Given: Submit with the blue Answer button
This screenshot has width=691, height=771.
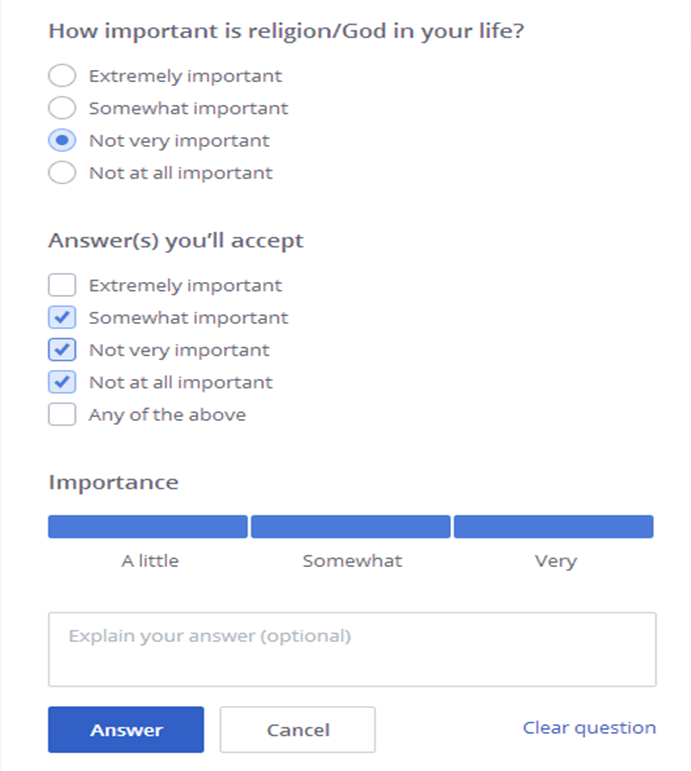Looking at the screenshot, I should (x=126, y=730).
